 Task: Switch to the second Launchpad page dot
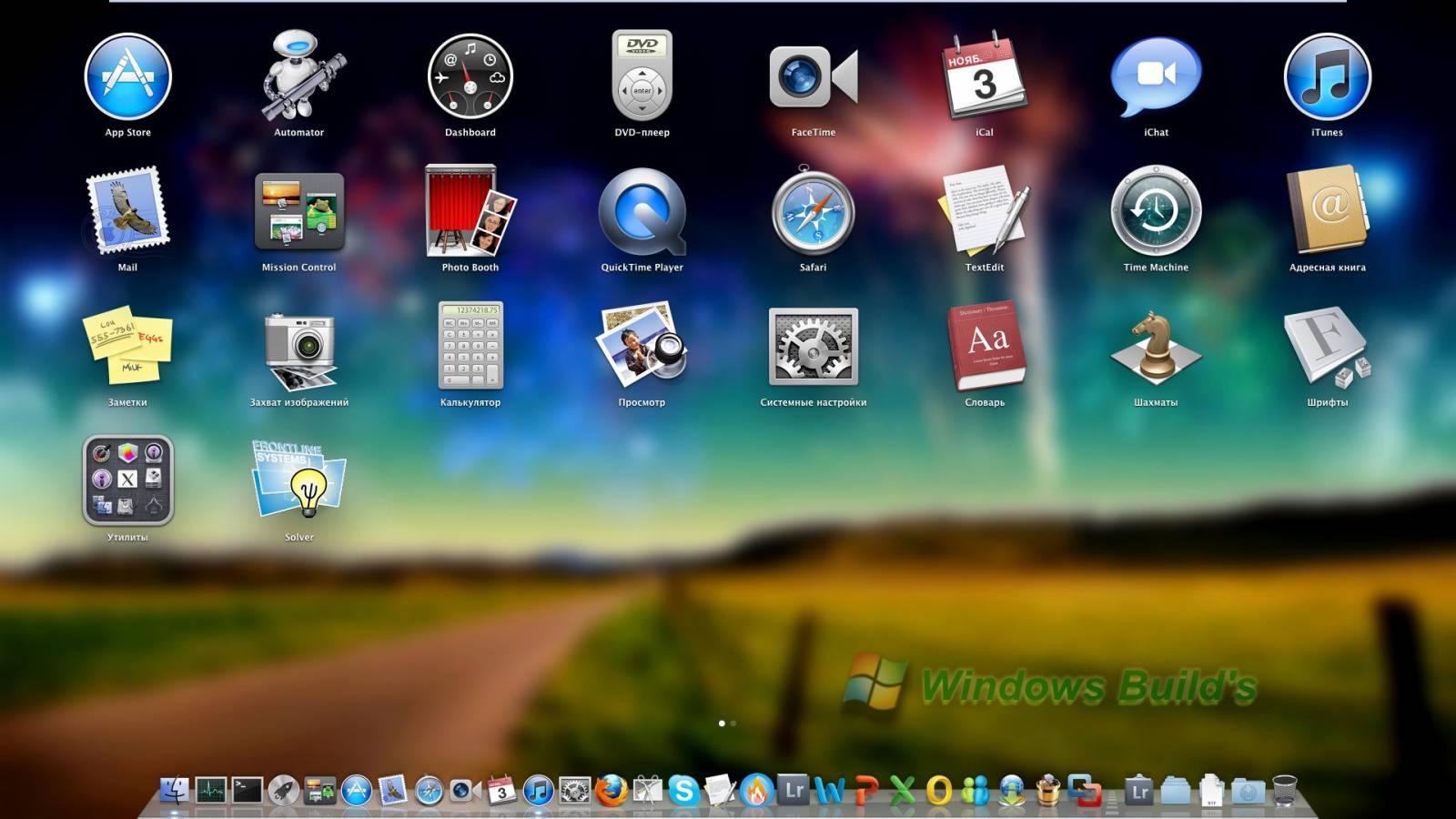733,723
